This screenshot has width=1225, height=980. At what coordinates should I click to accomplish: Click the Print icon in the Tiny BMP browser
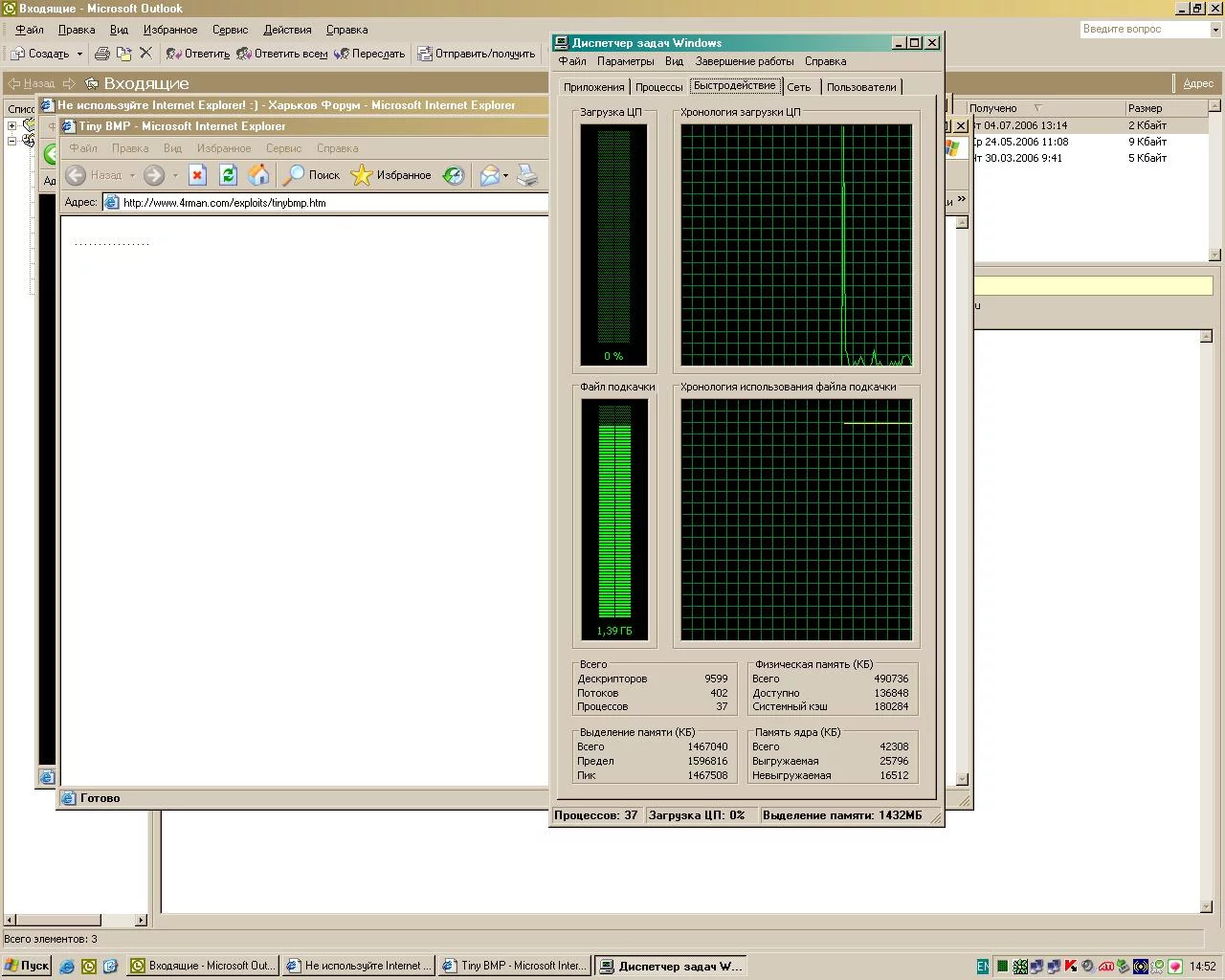527,175
